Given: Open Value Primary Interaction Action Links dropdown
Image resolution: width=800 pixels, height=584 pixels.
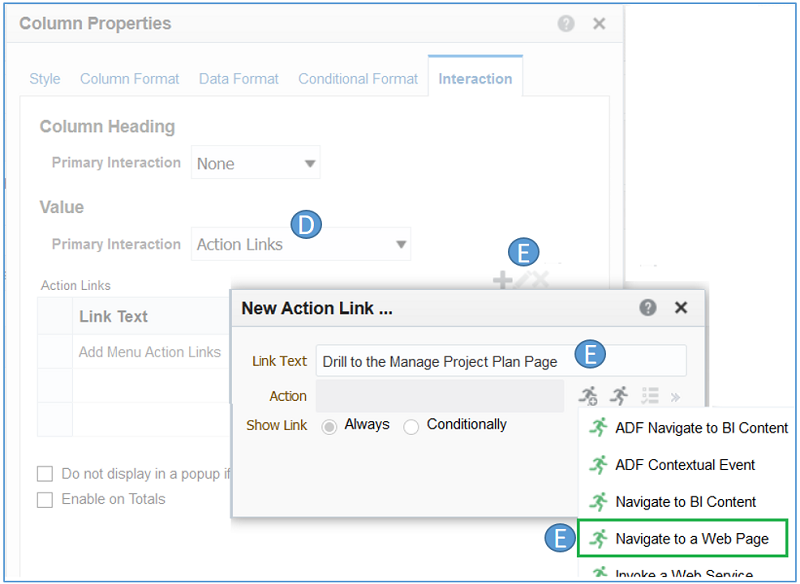Looking at the screenshot, I should click(300, 244).
